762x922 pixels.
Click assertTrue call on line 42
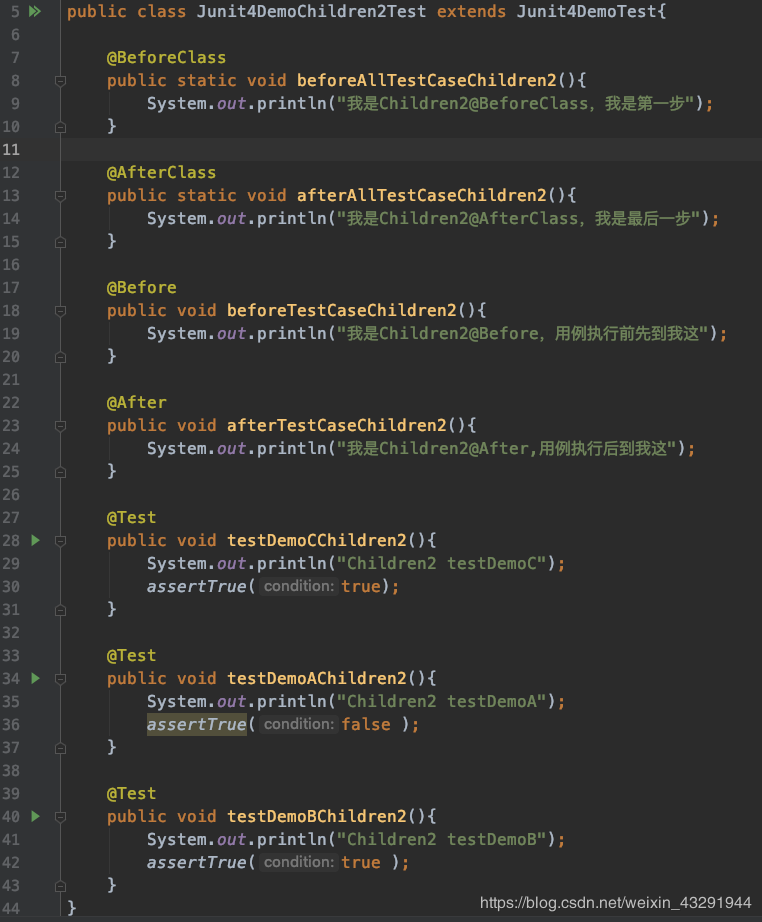click(x=196, y=863)
